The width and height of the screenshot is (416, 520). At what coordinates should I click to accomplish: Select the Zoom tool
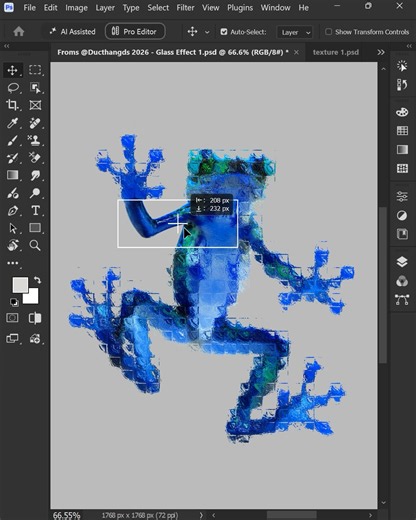pyautogui.click(x=35, y=245)
